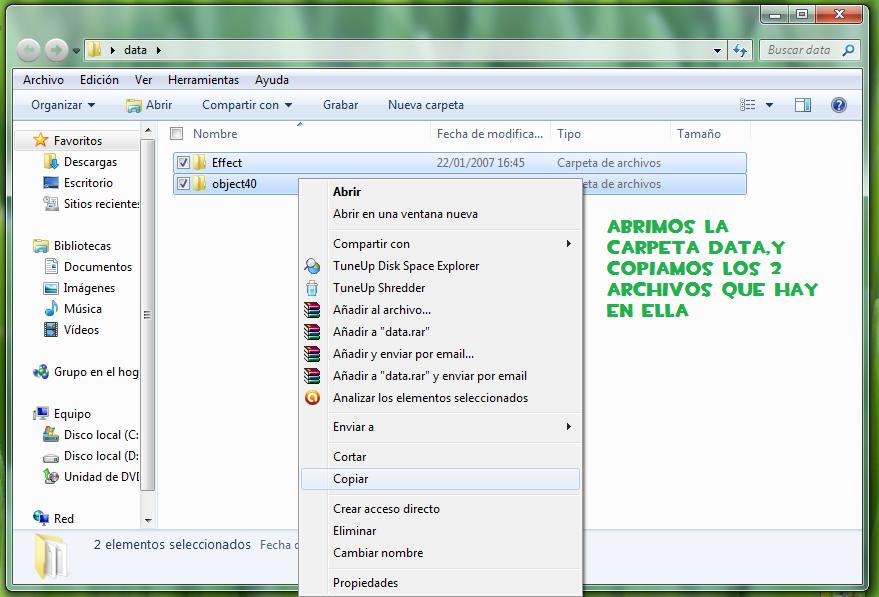Click the back navigation arrow

pyautogui.click(x=28, y=48)
